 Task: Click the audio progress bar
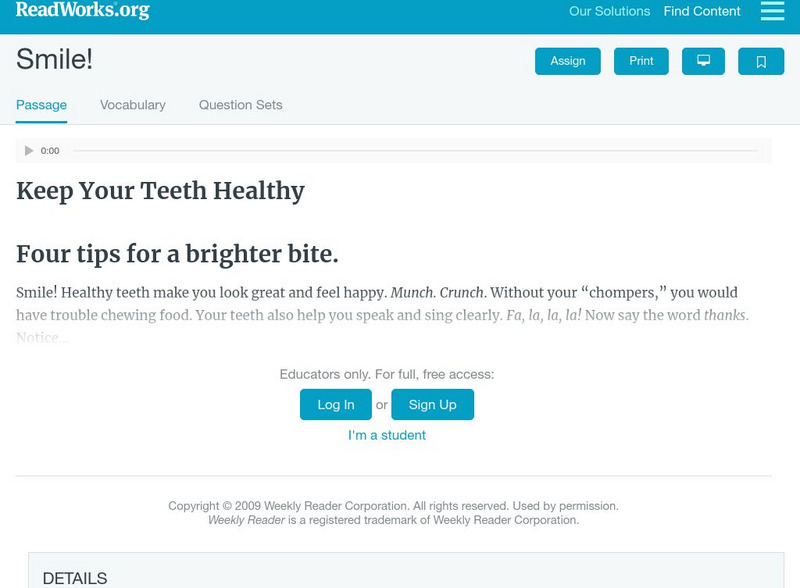[x=415, y=151]
